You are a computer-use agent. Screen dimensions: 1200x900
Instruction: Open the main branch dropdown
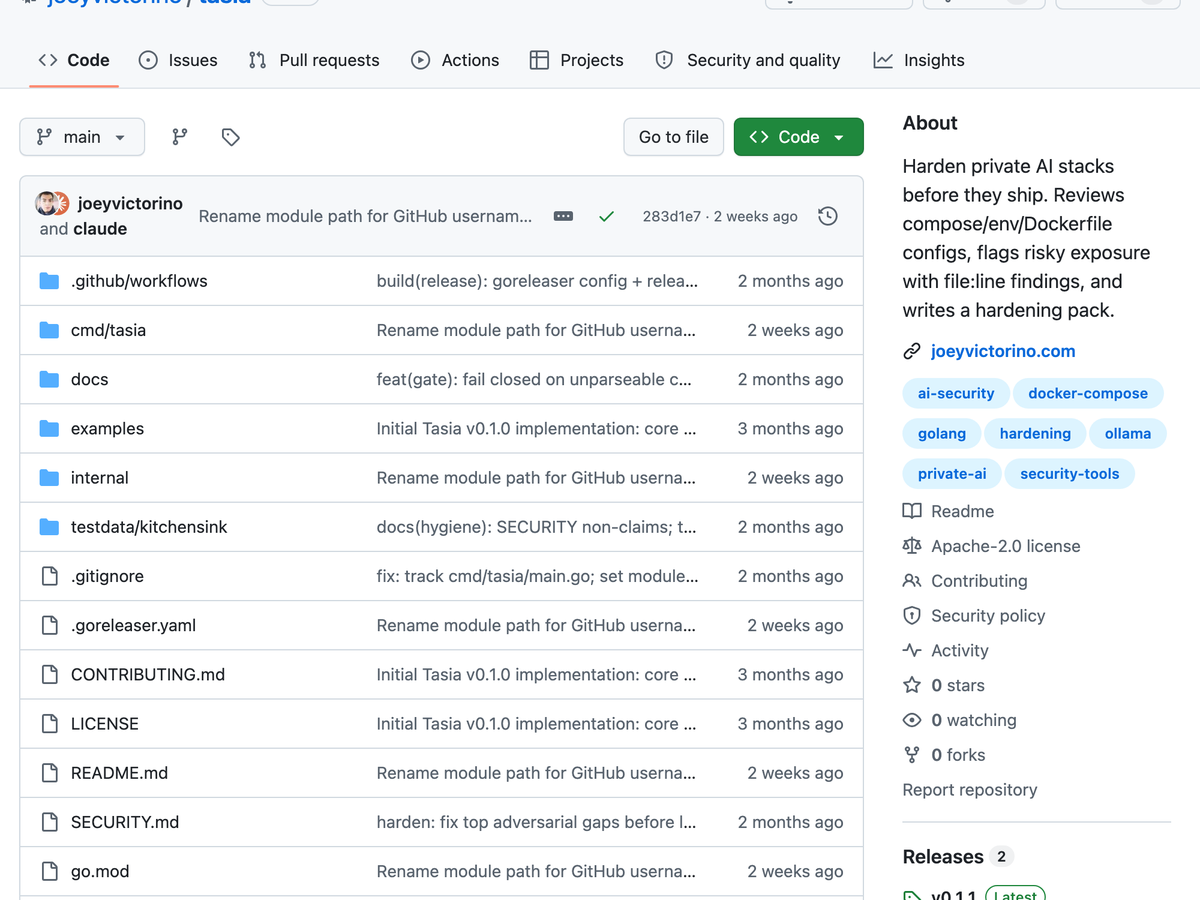[82, 137]
